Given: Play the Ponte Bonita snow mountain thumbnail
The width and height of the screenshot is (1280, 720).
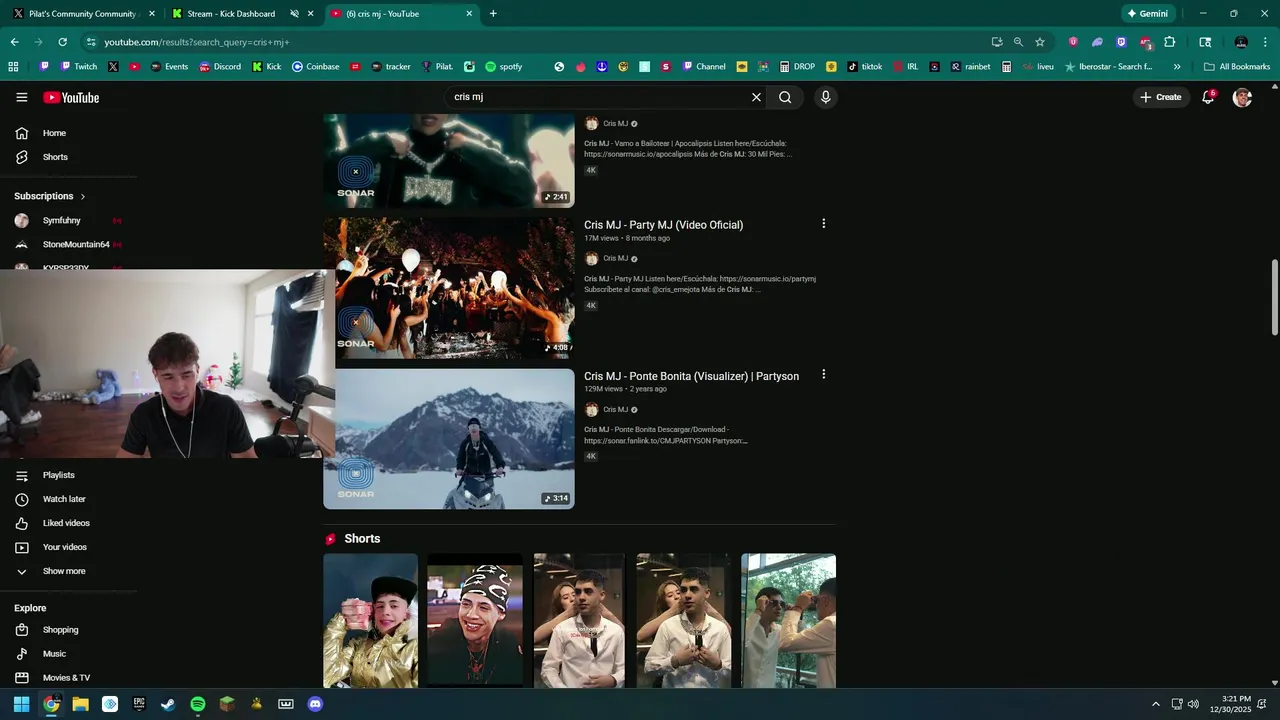Looking at the screenshot, I should pyautogui.click(x=449, y=439).
